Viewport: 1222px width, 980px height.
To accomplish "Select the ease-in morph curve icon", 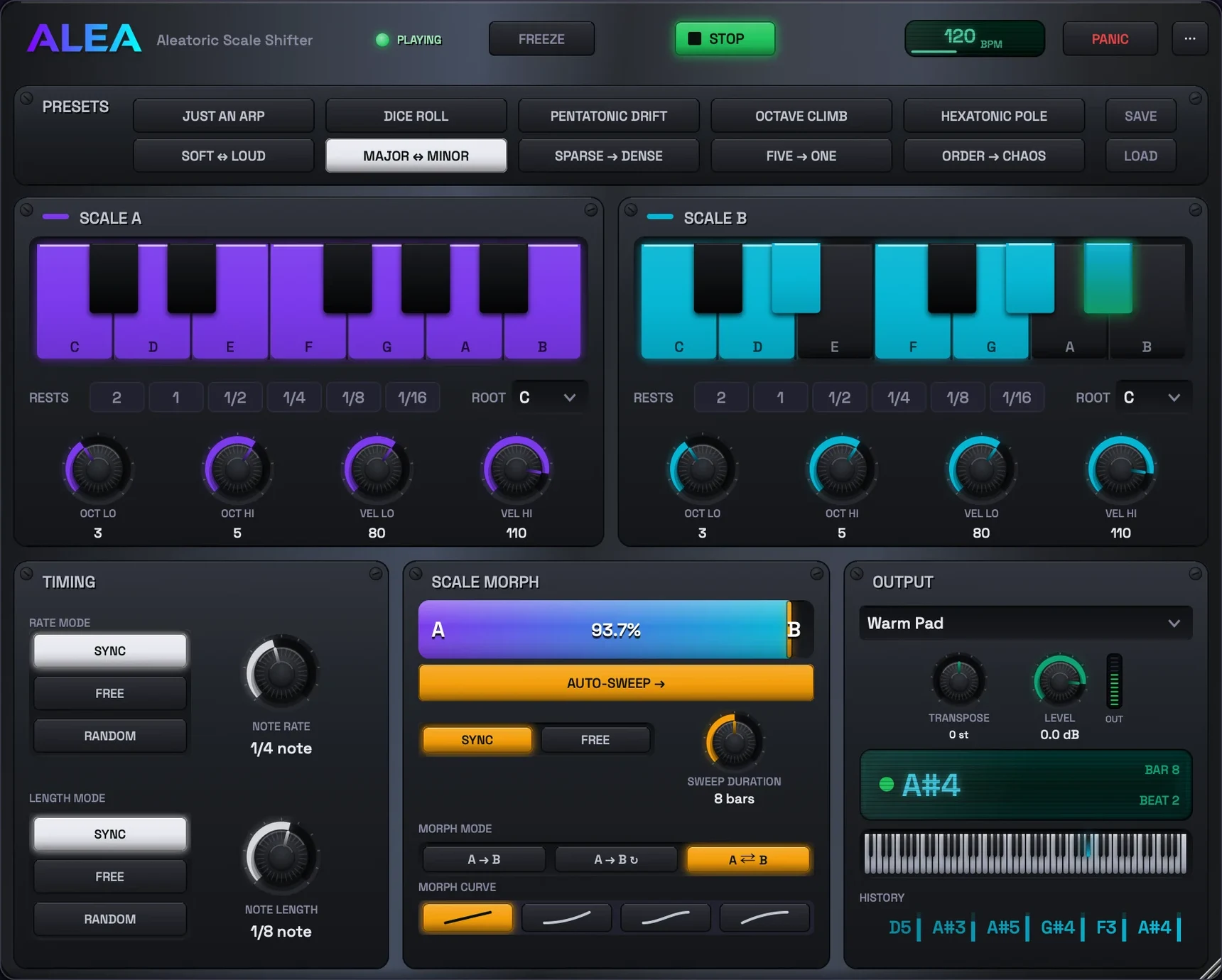I will [x=566, y=918].
